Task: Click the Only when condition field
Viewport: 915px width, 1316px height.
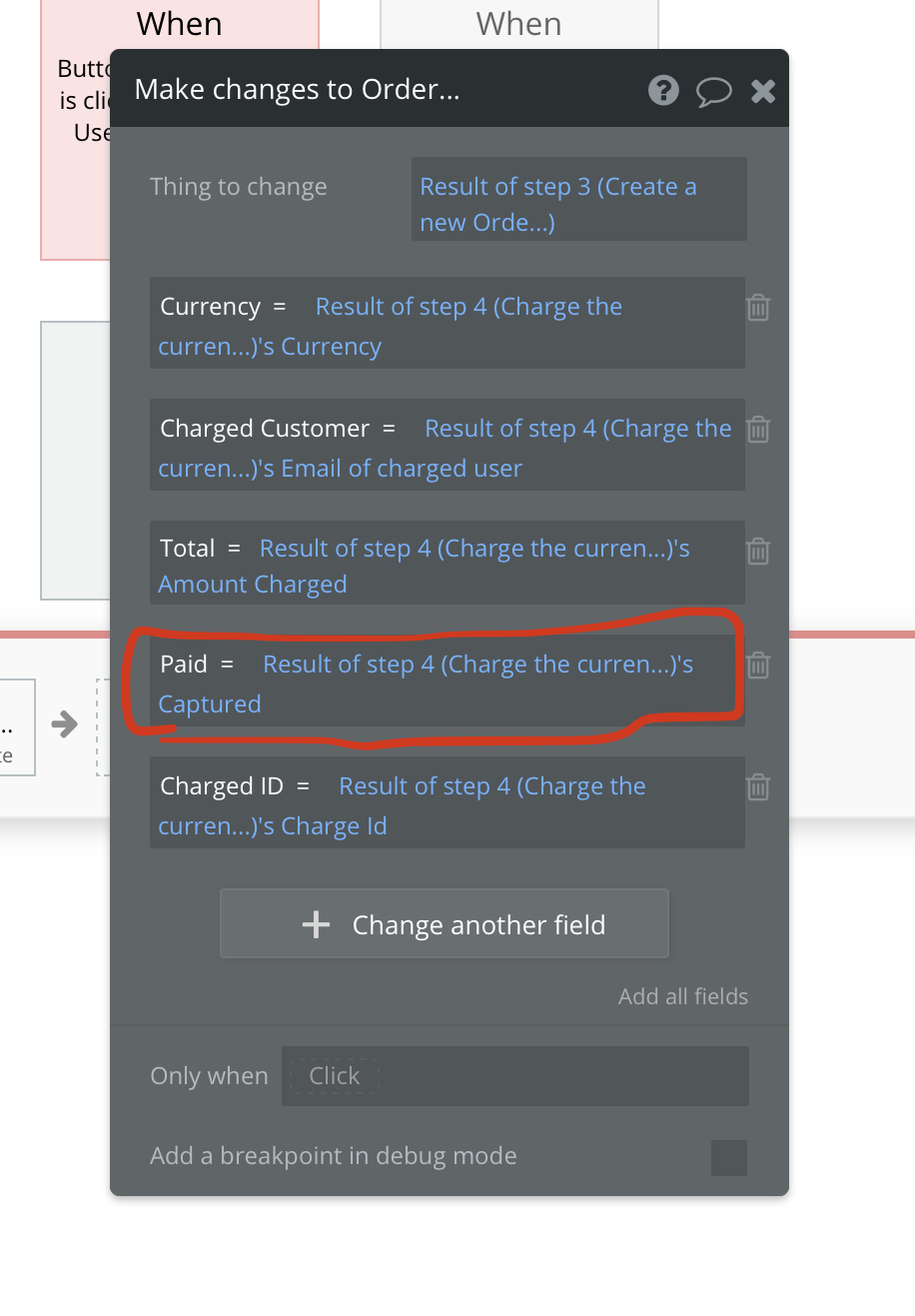Action: [x=515, y=1076]
